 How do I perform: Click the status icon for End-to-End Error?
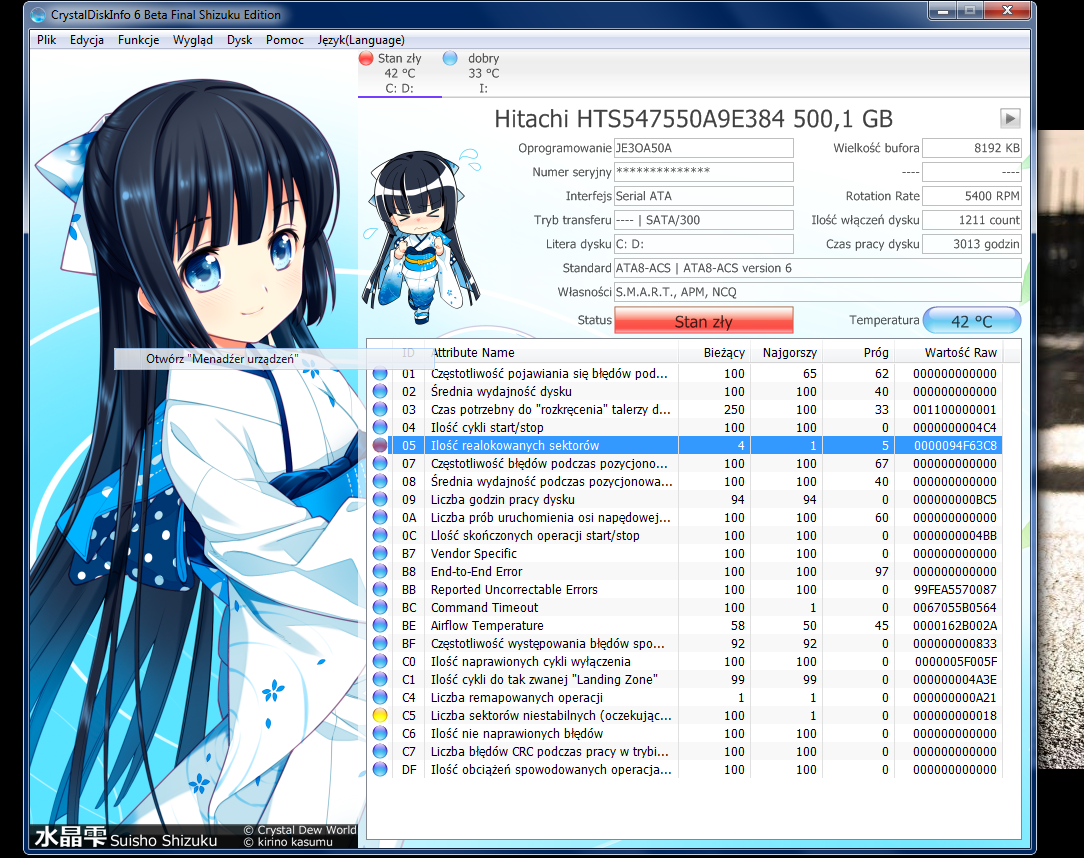[380, 571]
